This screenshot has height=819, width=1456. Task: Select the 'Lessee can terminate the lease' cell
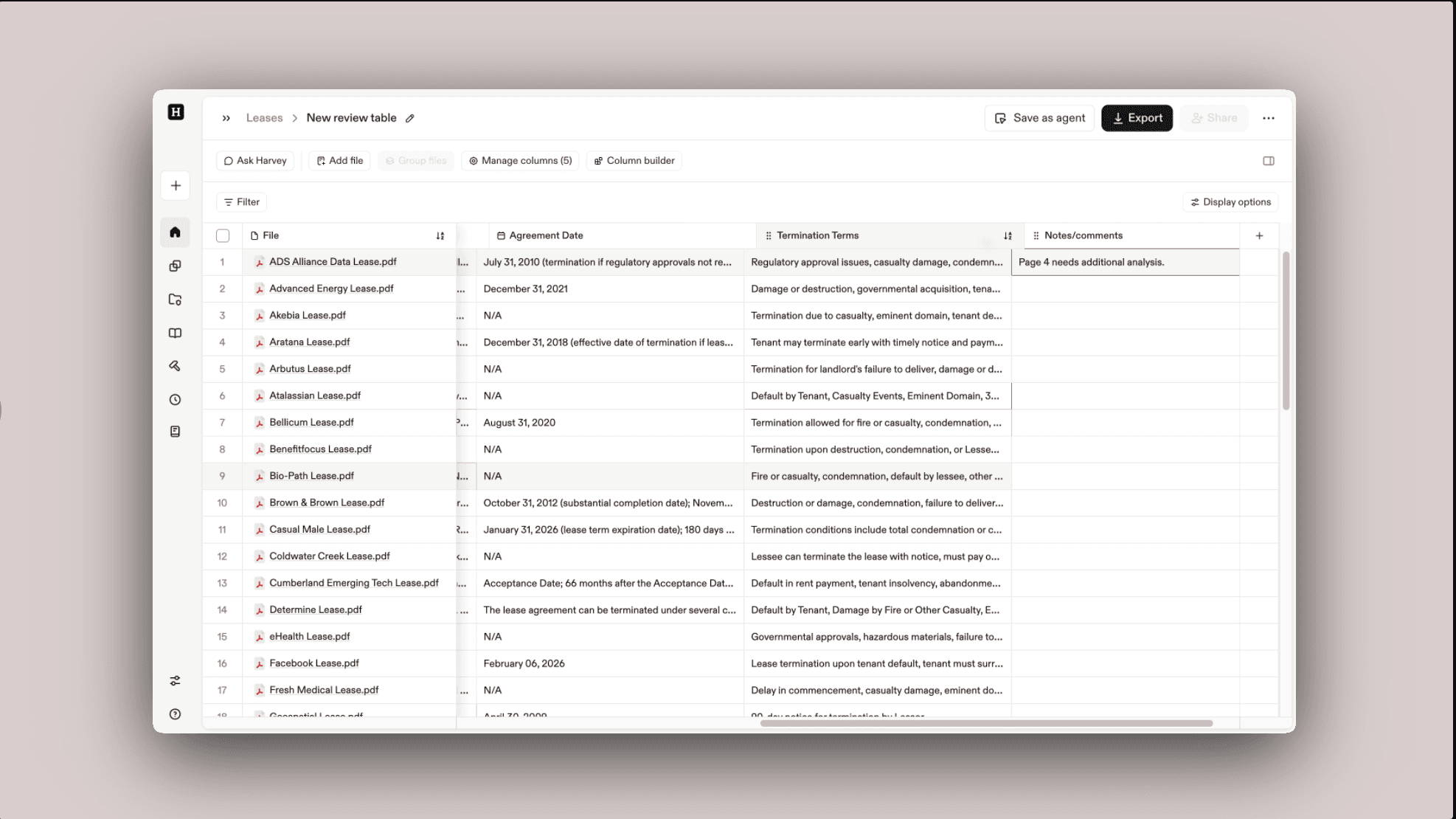point(878,557)
